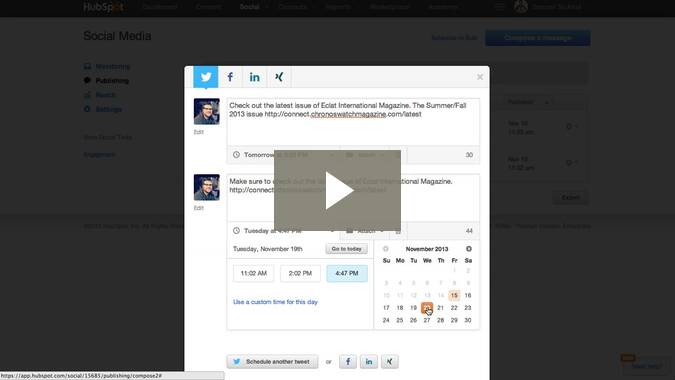Go to previous month in calendar
The image size is (675, 380).
click(386, 249)
